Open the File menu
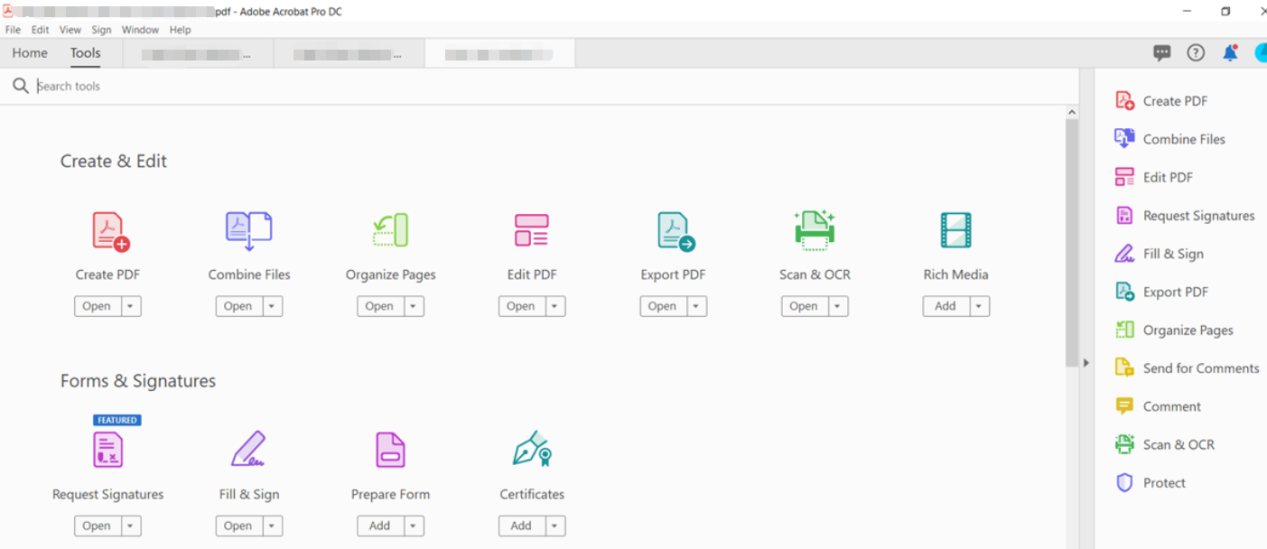The height and width of the screenshot is (549, 1267). pos(13,30)
